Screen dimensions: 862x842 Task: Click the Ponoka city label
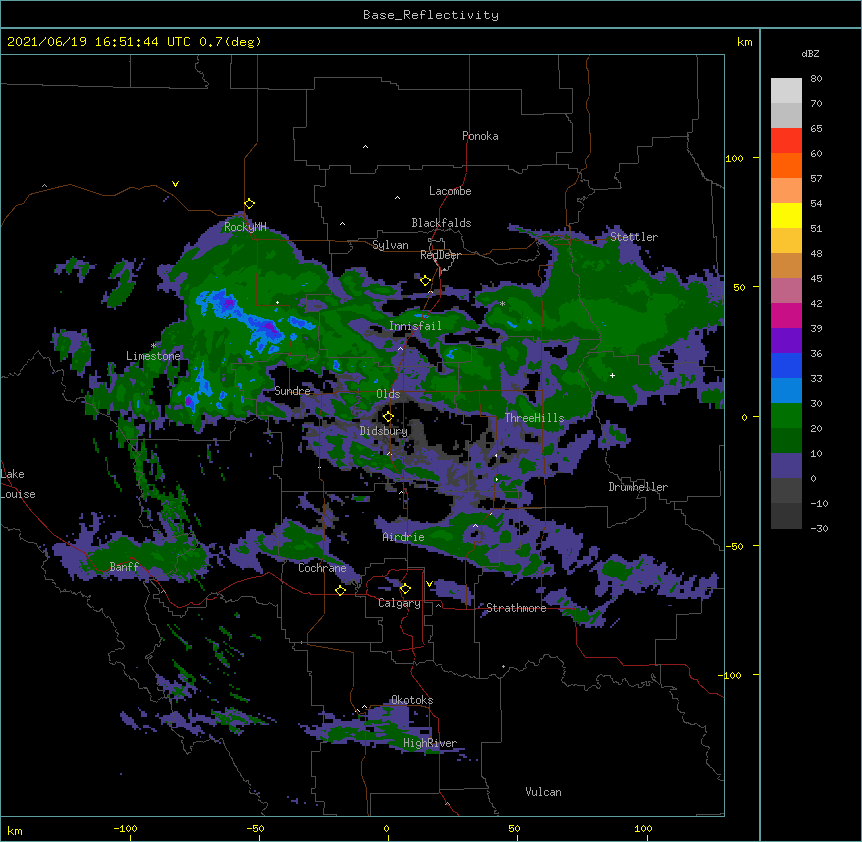click(x=480, y=136)
